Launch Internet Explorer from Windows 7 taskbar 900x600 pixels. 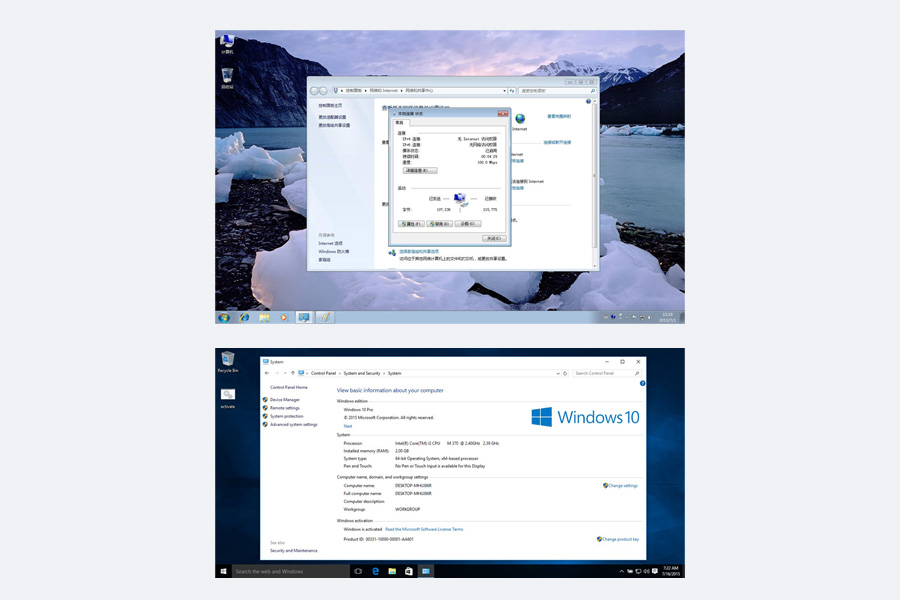pyautogui.click(x=245, y=318)
